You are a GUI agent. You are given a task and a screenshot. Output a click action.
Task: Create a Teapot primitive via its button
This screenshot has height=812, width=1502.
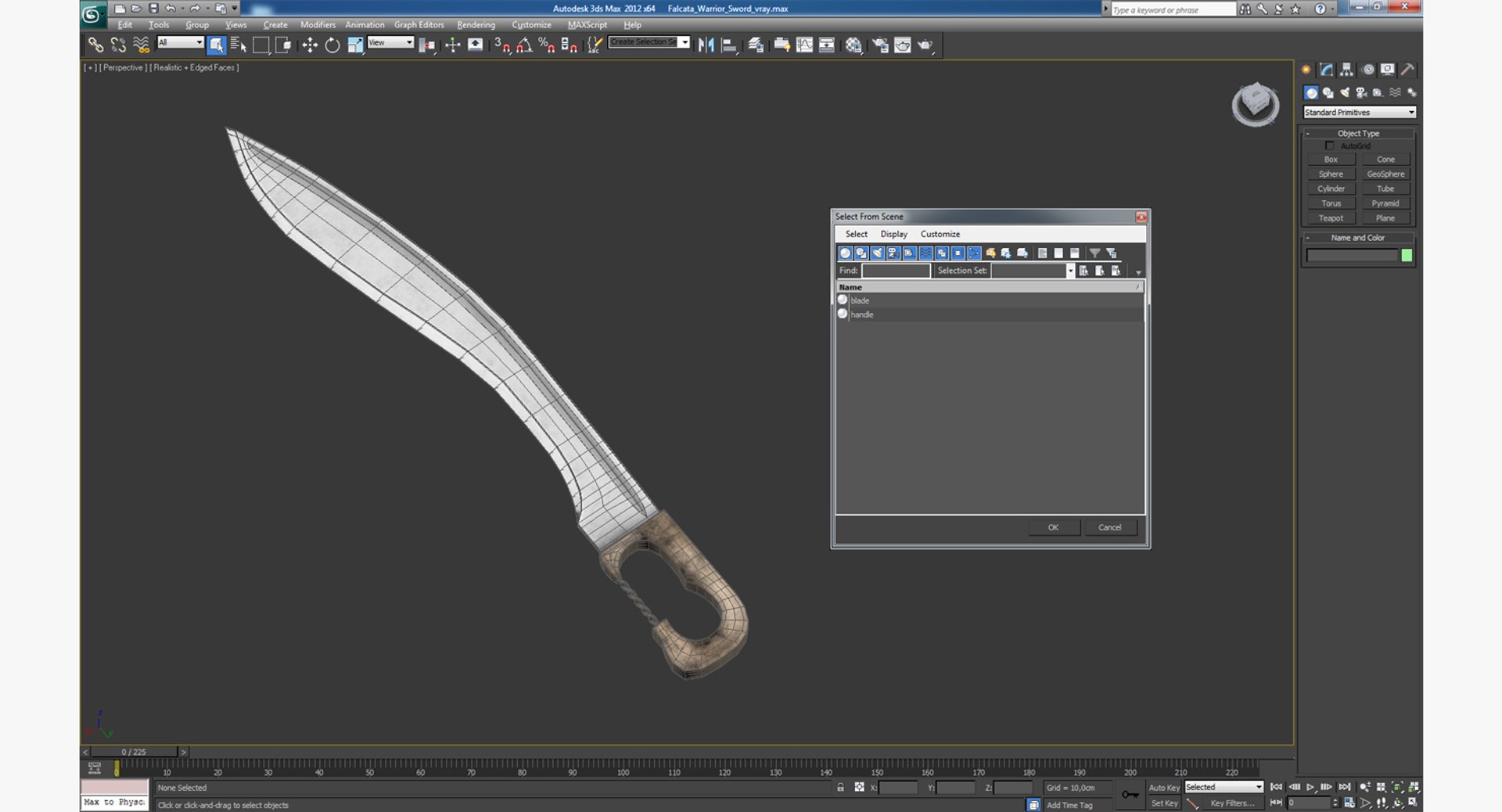click(1331, 218)
